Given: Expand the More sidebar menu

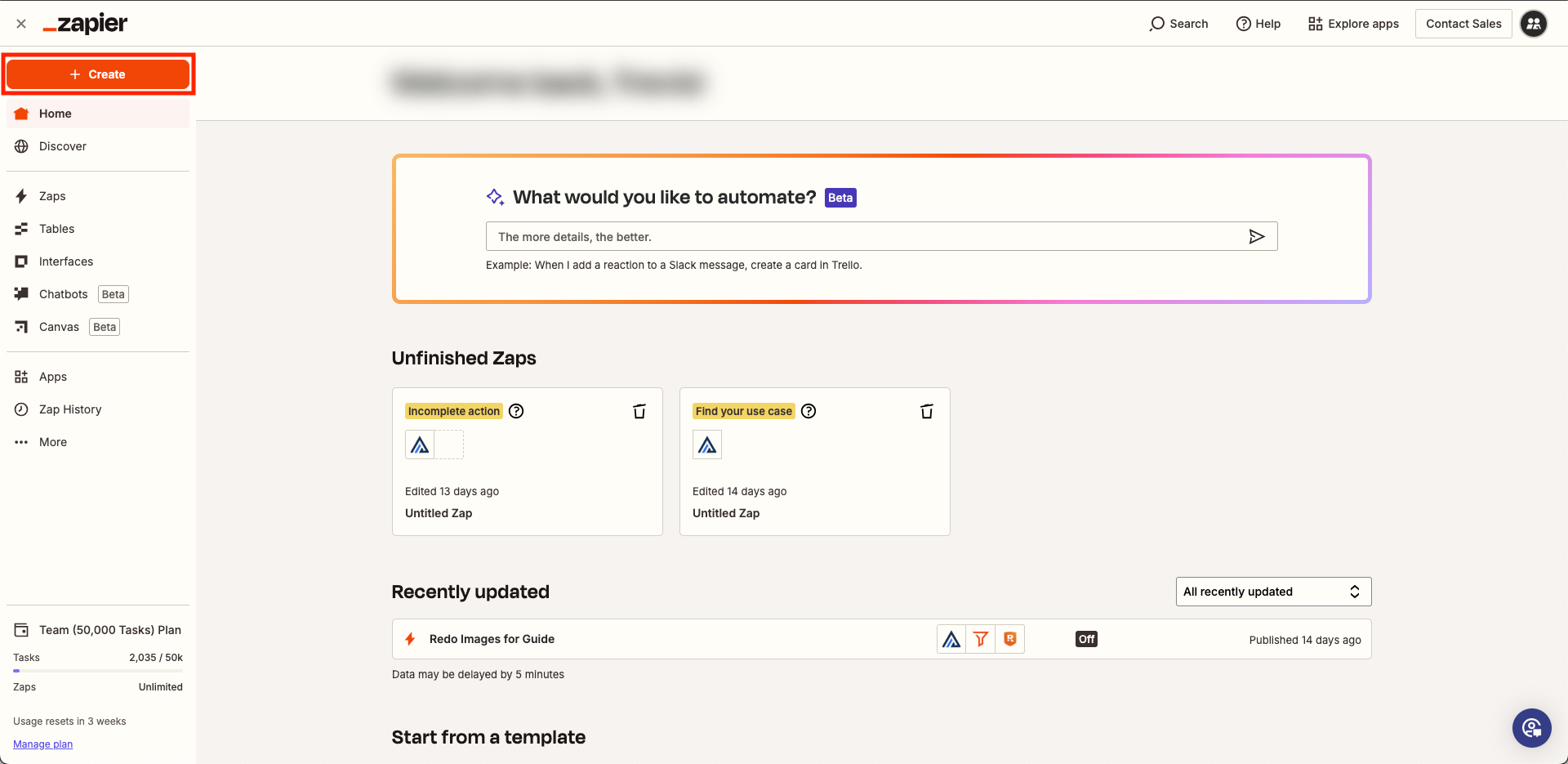Looking at the screenshot, I should coord(53,442).
